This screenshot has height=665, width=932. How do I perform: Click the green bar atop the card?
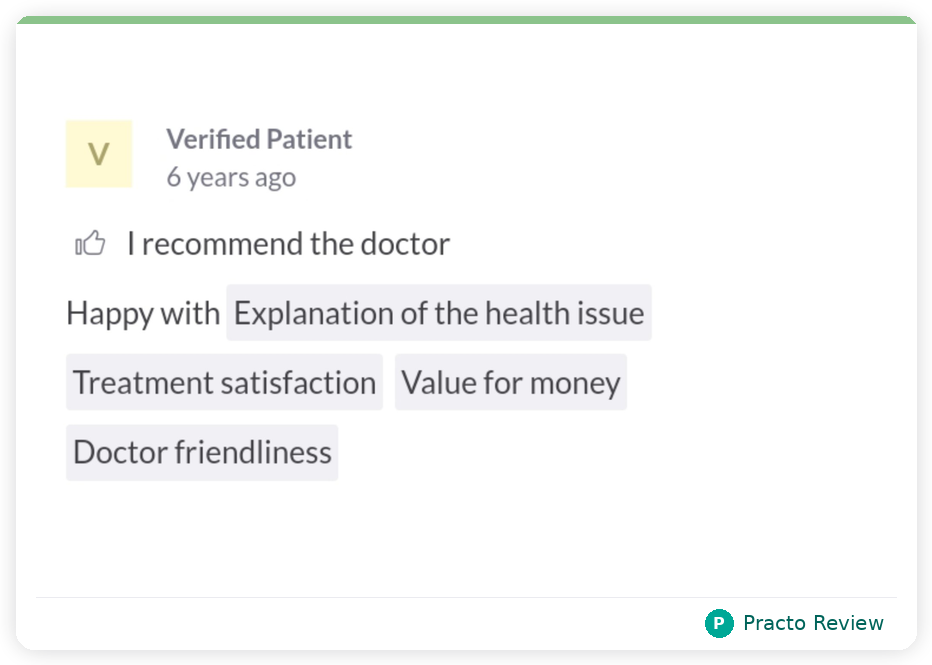pos(466,20)
